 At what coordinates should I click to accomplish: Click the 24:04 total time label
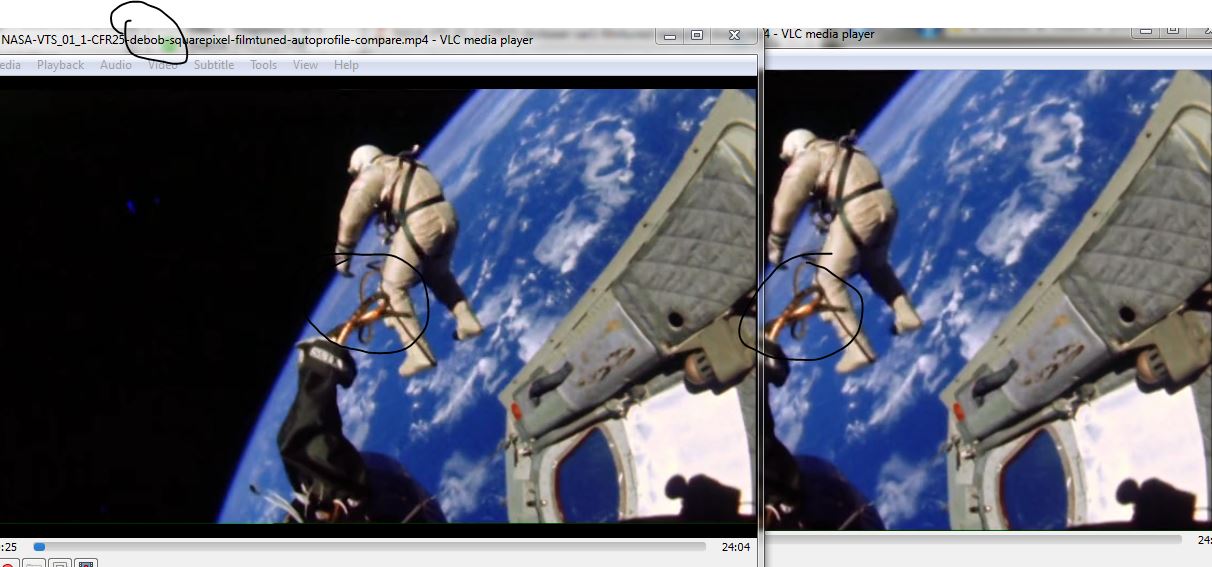[735, 547]
